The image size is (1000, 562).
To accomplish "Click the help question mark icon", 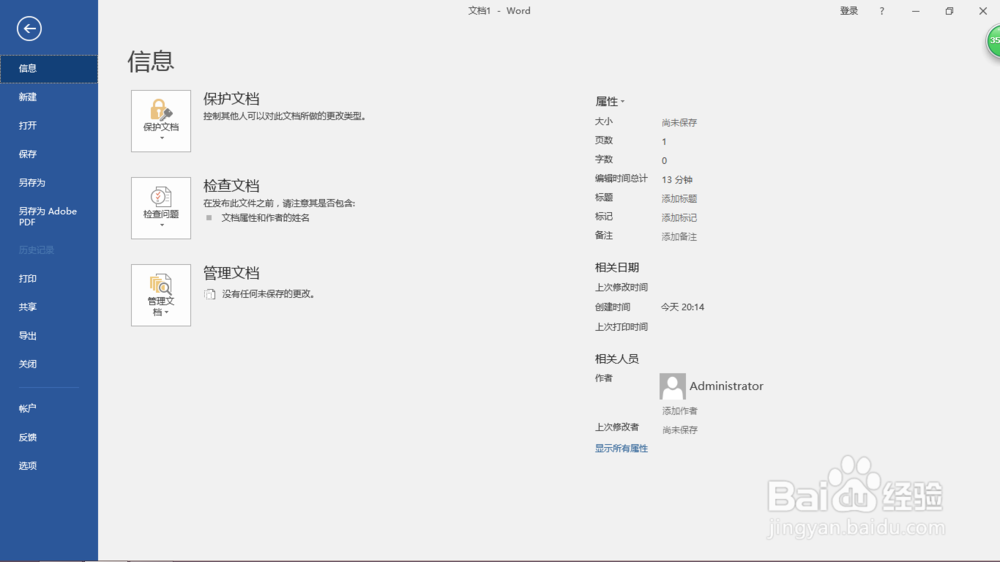I will [882, 11].
